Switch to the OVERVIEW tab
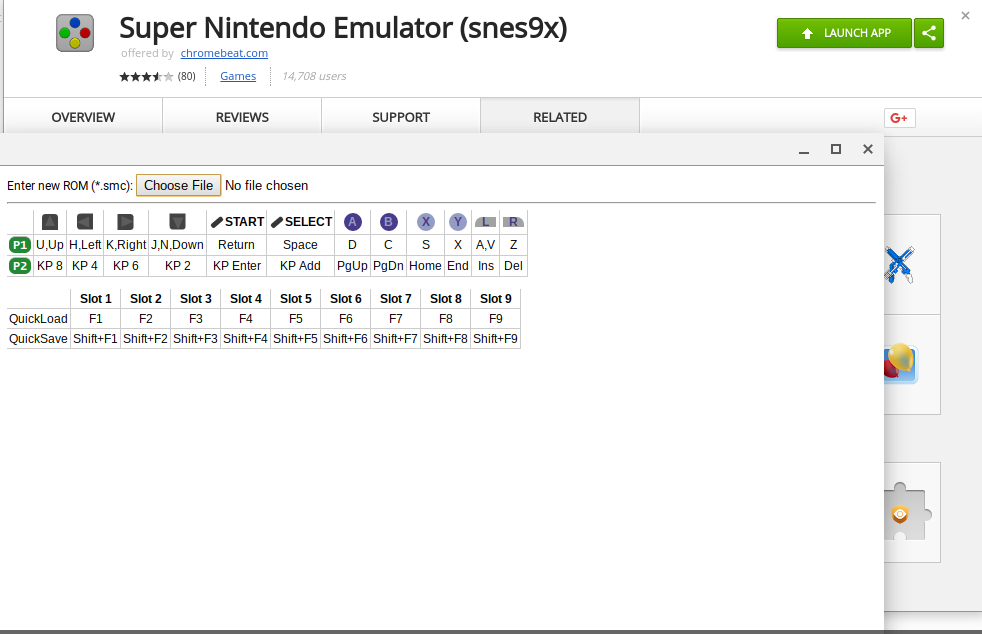 (x=83, y=117)
